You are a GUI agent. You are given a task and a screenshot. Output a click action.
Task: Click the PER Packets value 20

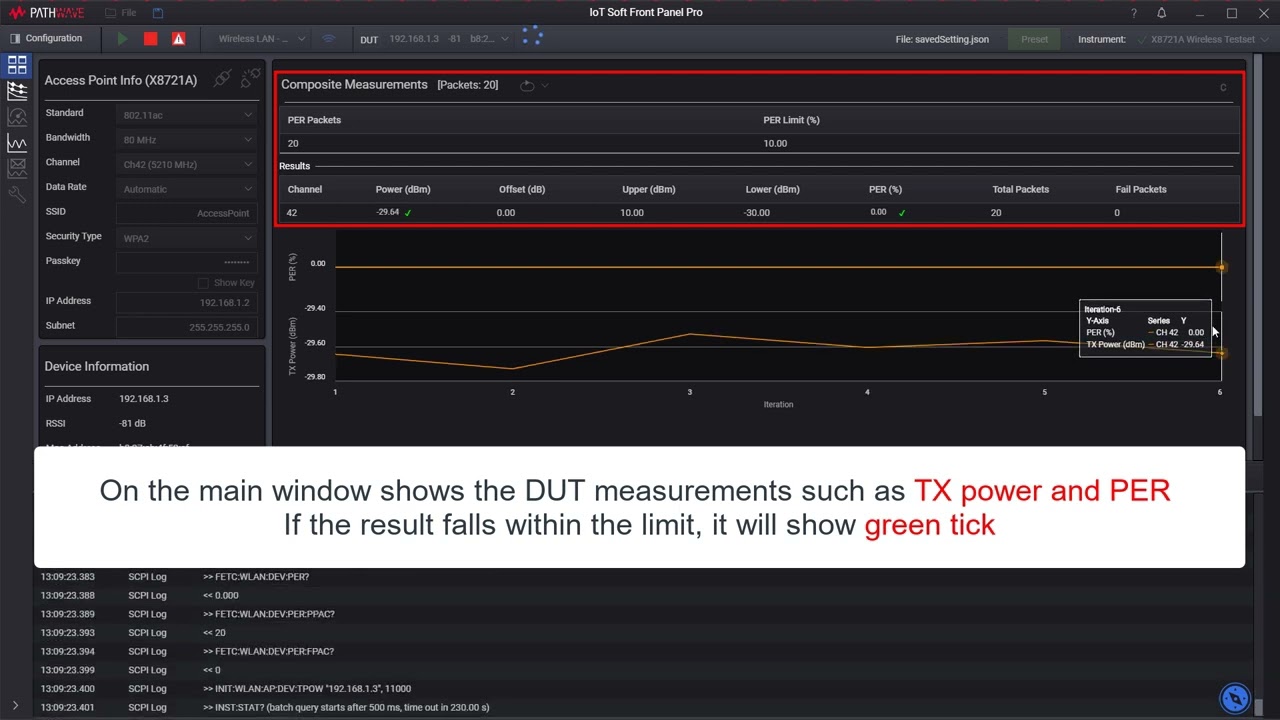pyautogui.click(x=293, y=143)
